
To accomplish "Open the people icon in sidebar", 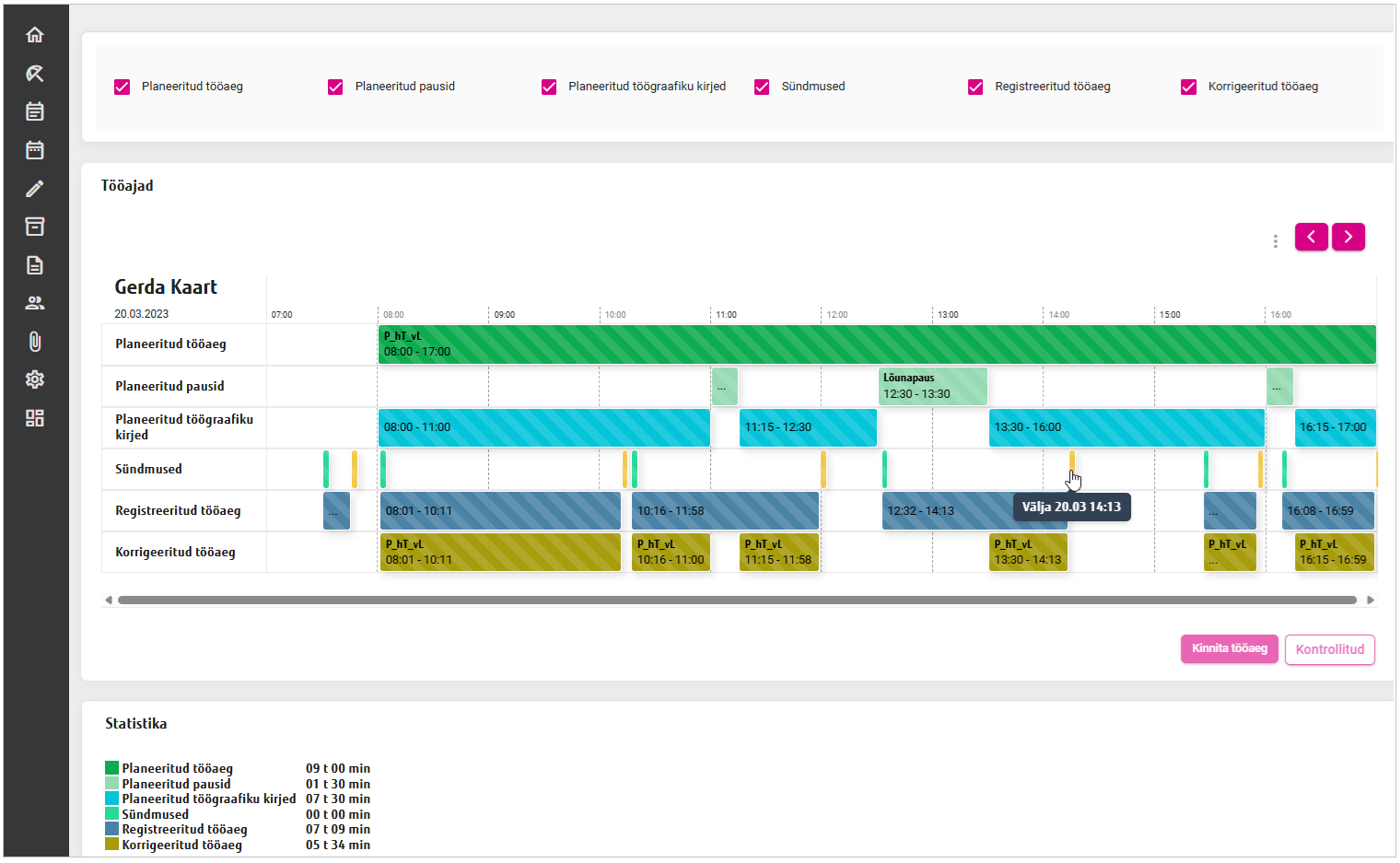I will [x=35, y=303].
